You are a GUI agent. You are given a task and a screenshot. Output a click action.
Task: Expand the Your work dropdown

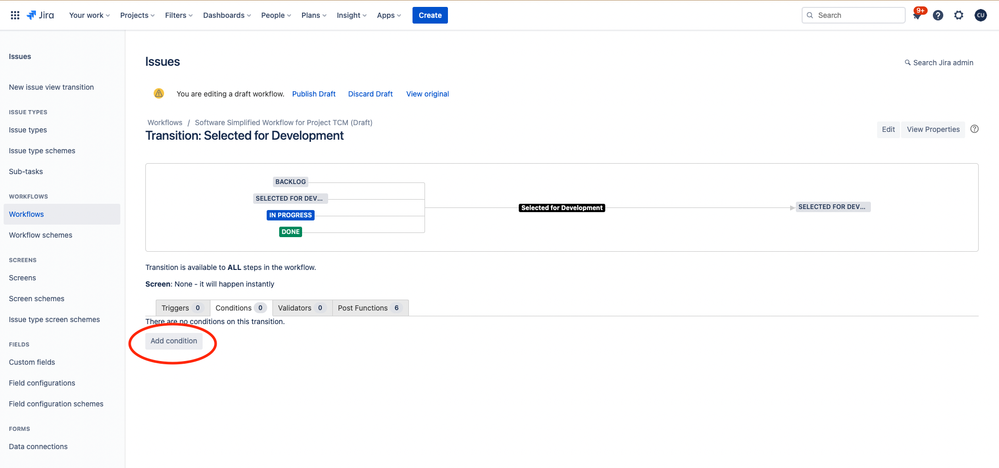click(x=89, y=15)
